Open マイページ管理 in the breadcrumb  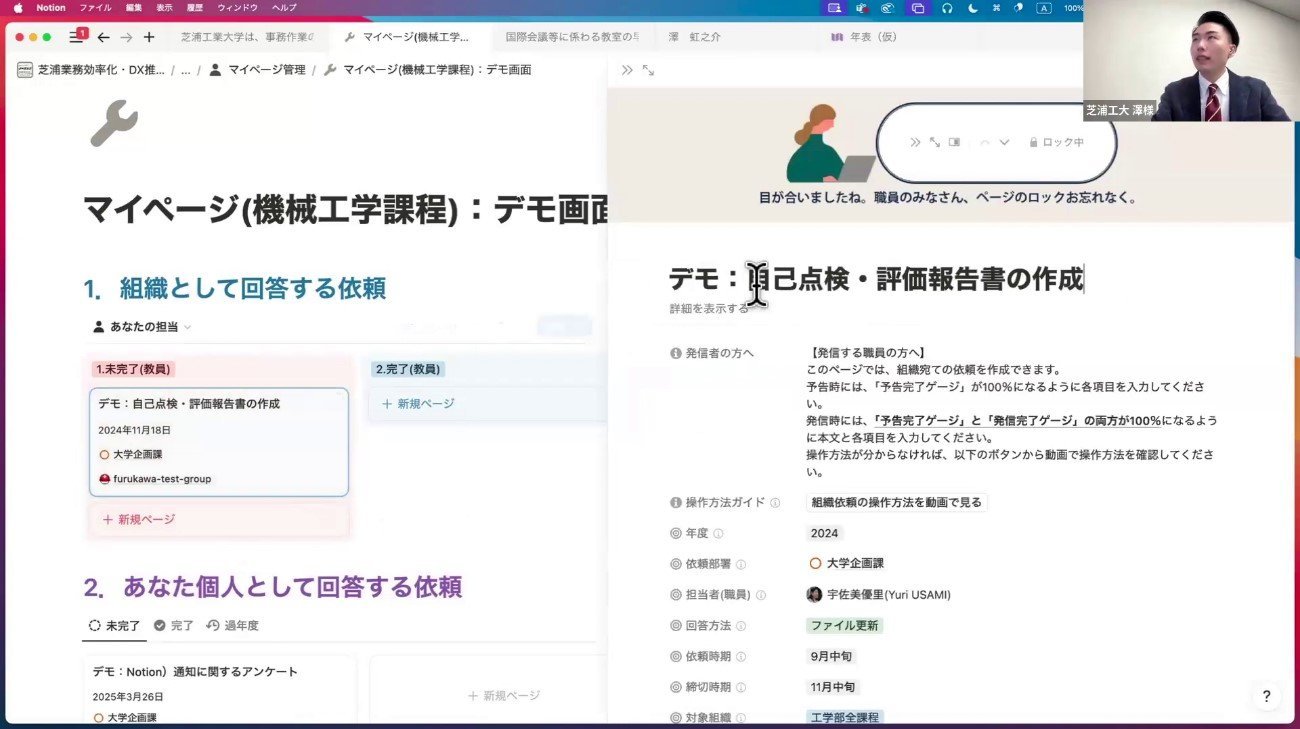[x=256, y=70]
